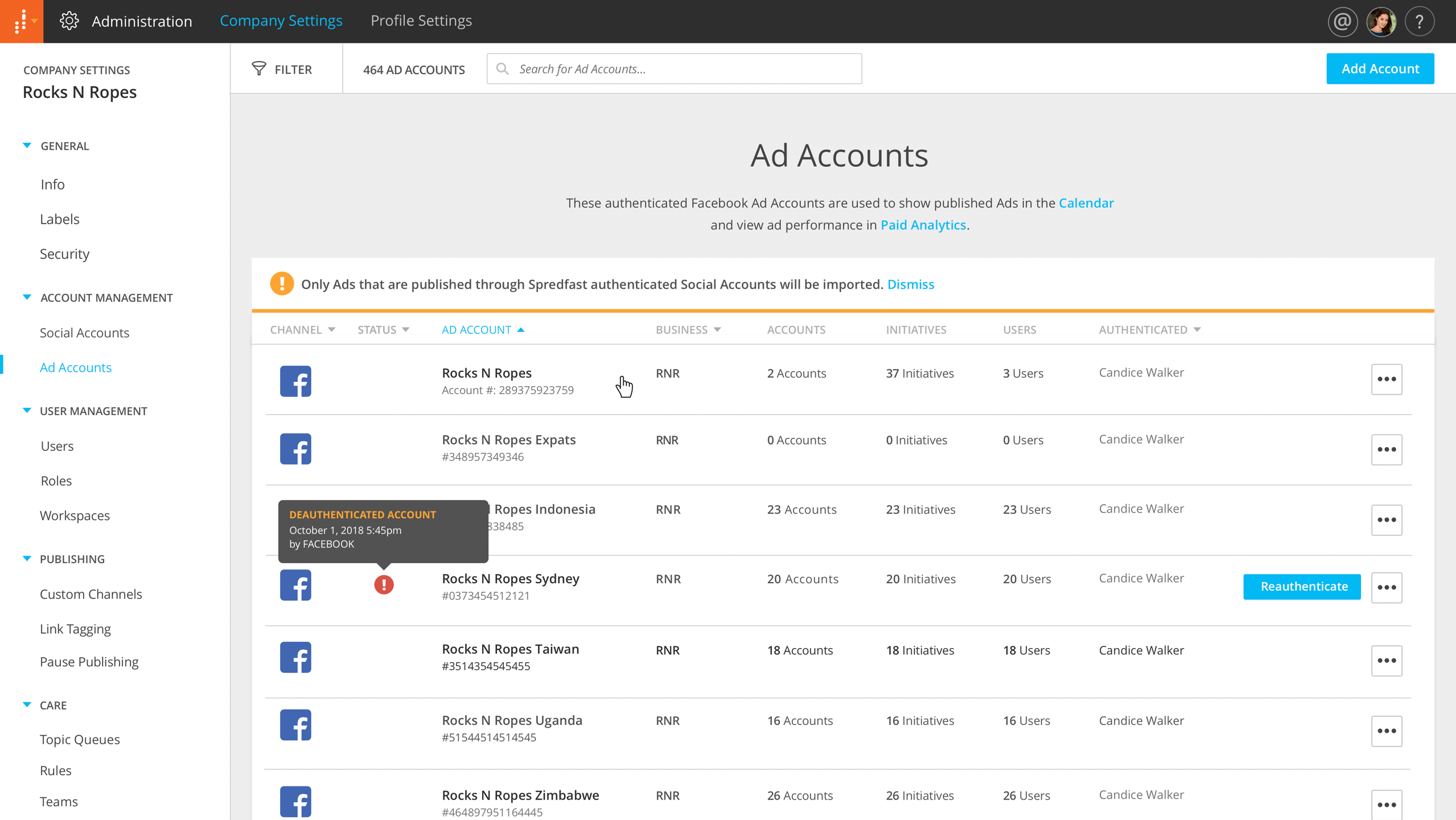
Task: Collapse the Publishing sidebar section
Action: click(27, 559)
